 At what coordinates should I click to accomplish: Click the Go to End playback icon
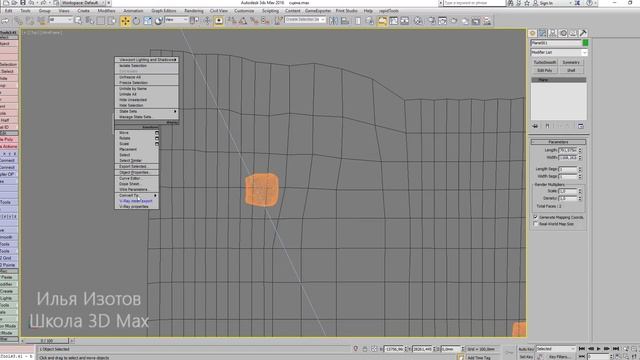coord(616,349)
